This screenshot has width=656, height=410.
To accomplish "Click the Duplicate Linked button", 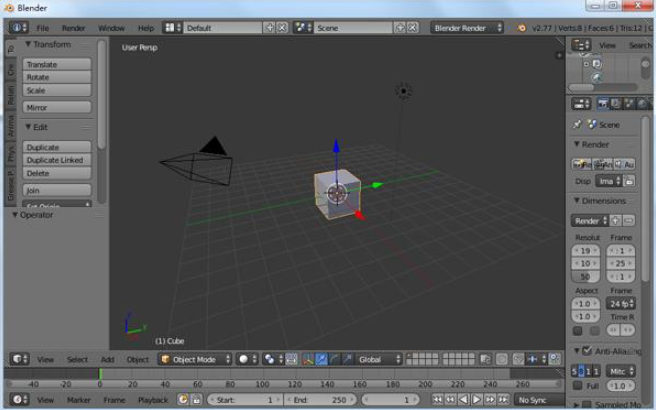I will tap(57, 160).
